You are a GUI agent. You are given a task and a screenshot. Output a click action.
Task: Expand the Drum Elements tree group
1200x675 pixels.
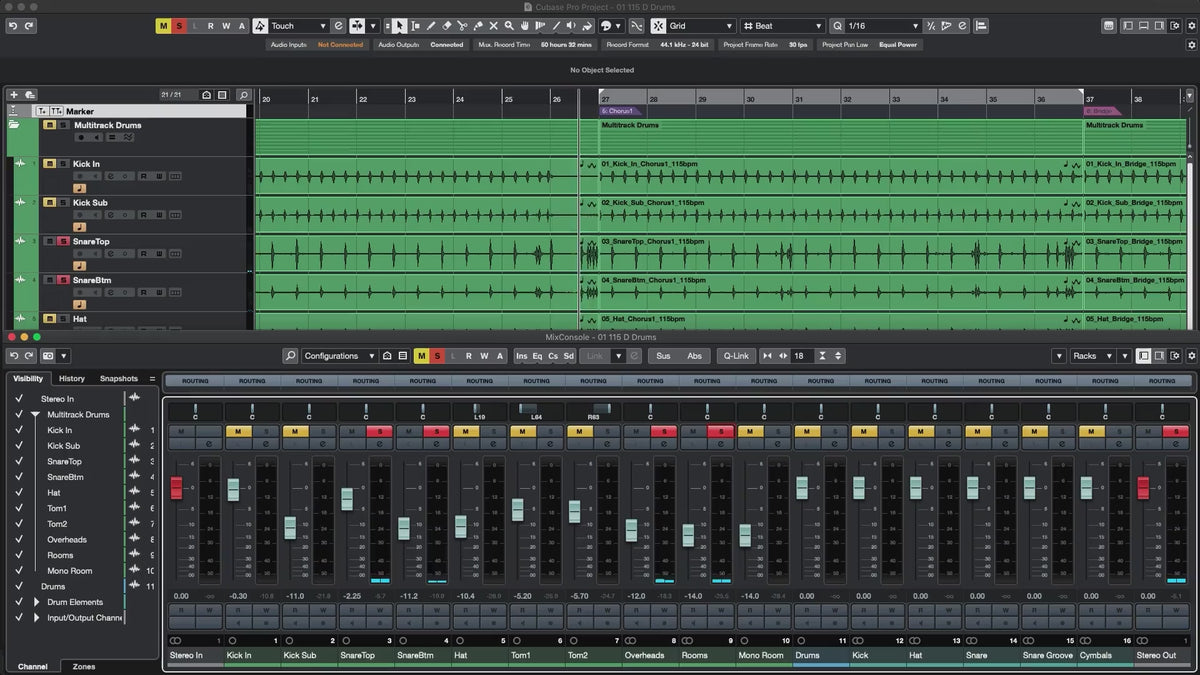pyautogui.click(x=37, y=602)
